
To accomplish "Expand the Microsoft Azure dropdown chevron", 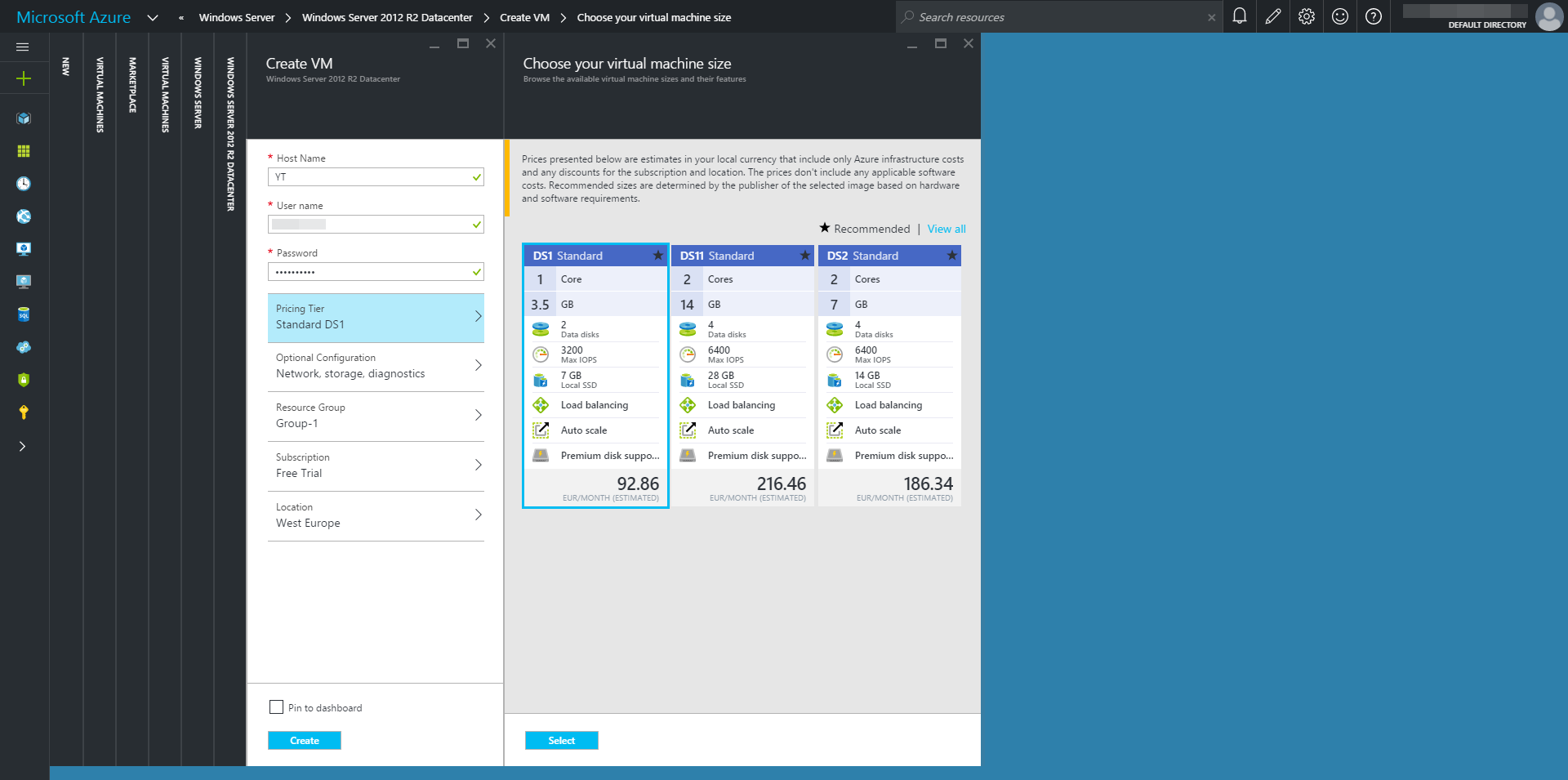I will tap(153, 17).
